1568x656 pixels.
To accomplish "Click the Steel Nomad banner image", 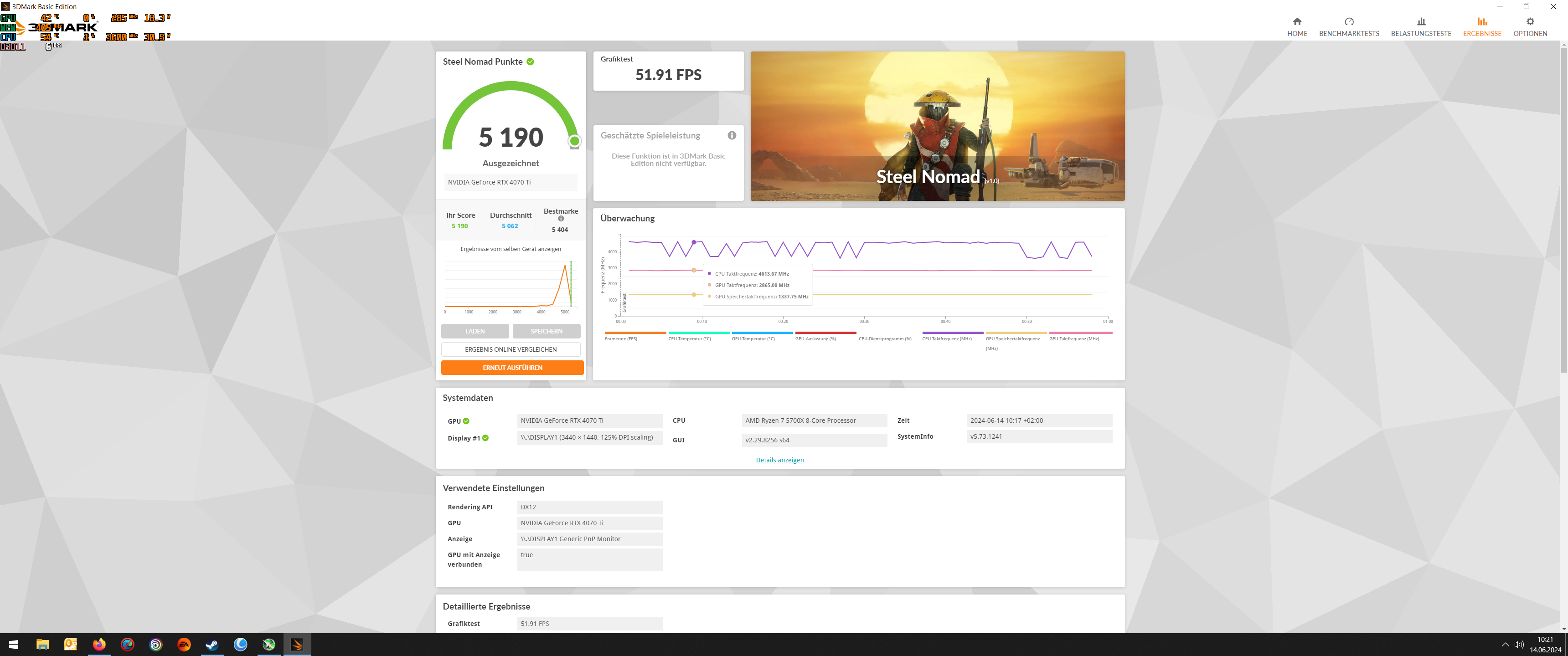I will coord(937,126).
